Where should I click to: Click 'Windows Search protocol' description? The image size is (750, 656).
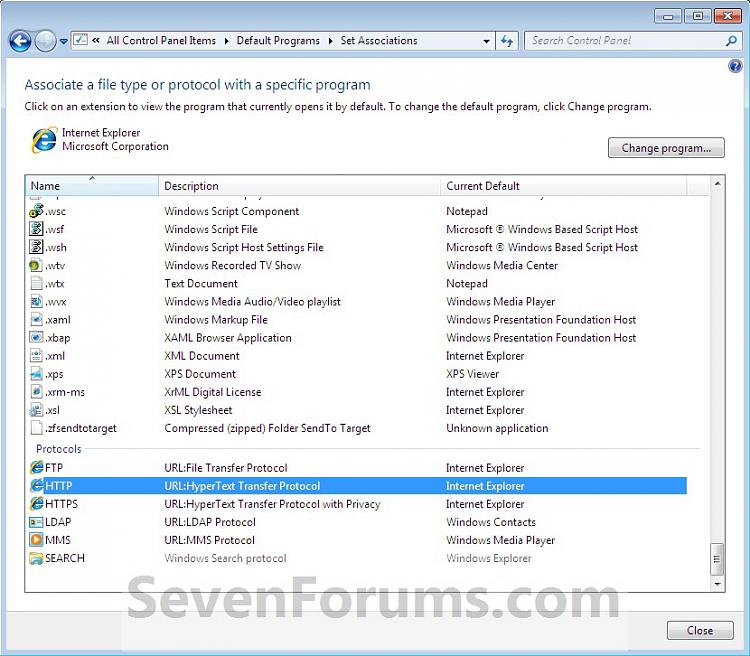(x=225, y=558)
